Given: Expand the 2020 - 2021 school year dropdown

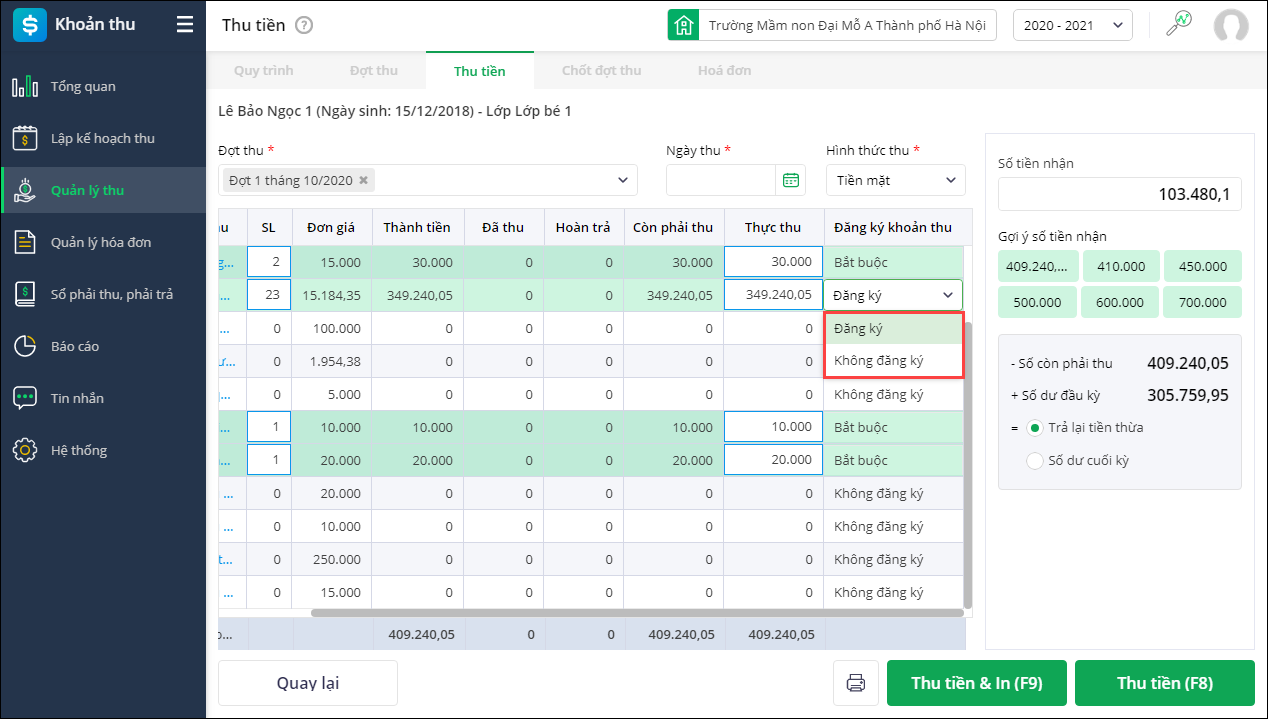Looking at the screenshot, I should click(x=1072, y=25).
